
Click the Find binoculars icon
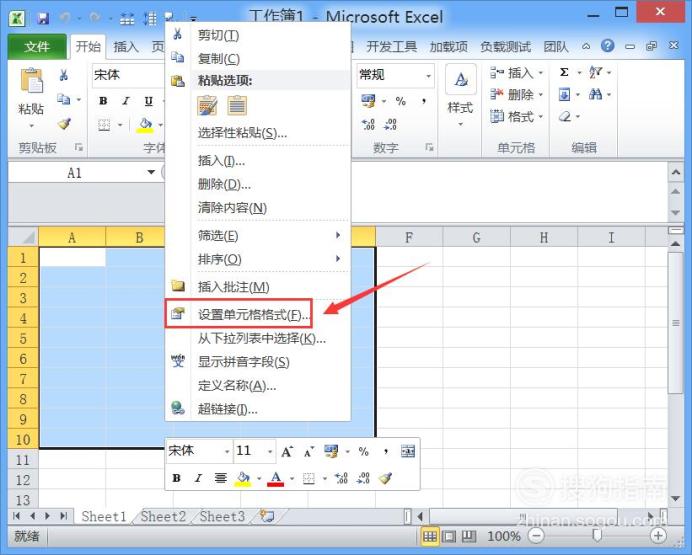pos(595,94)
